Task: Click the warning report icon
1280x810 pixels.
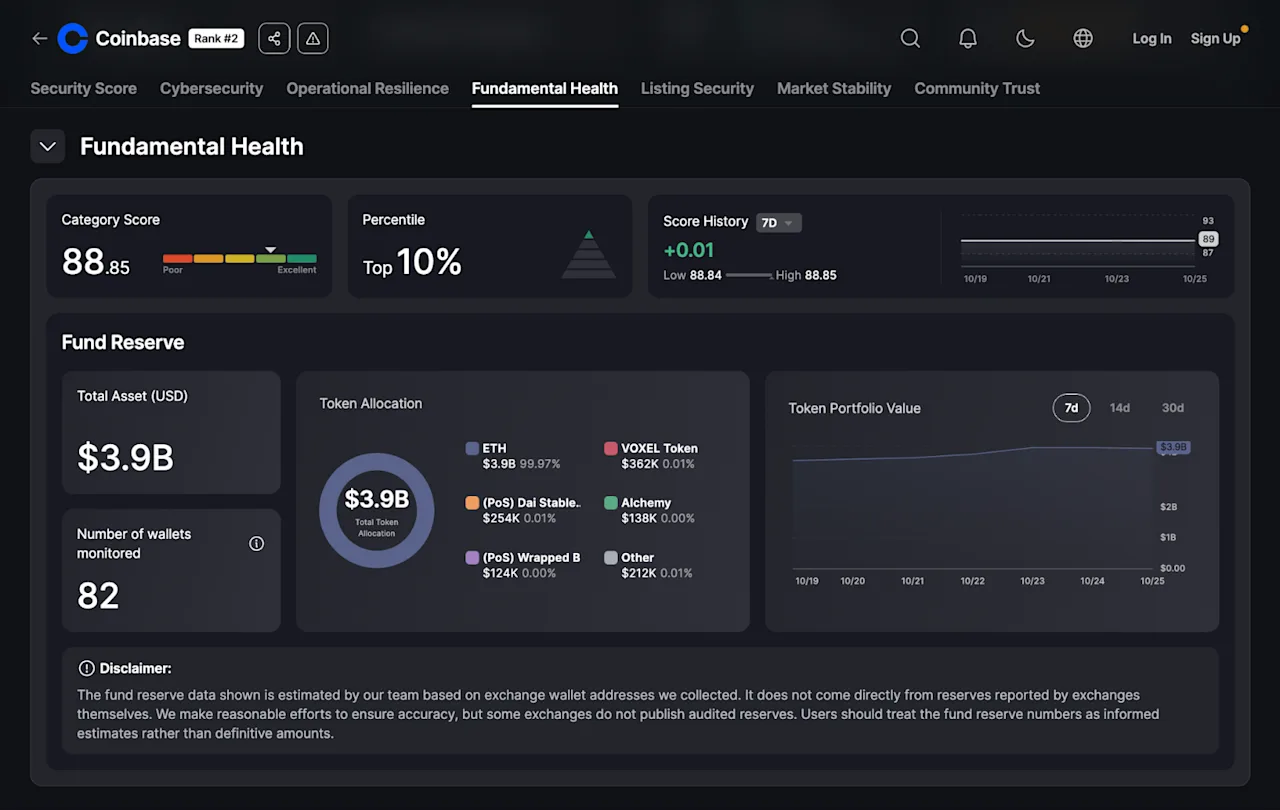Action: point(313,39)
